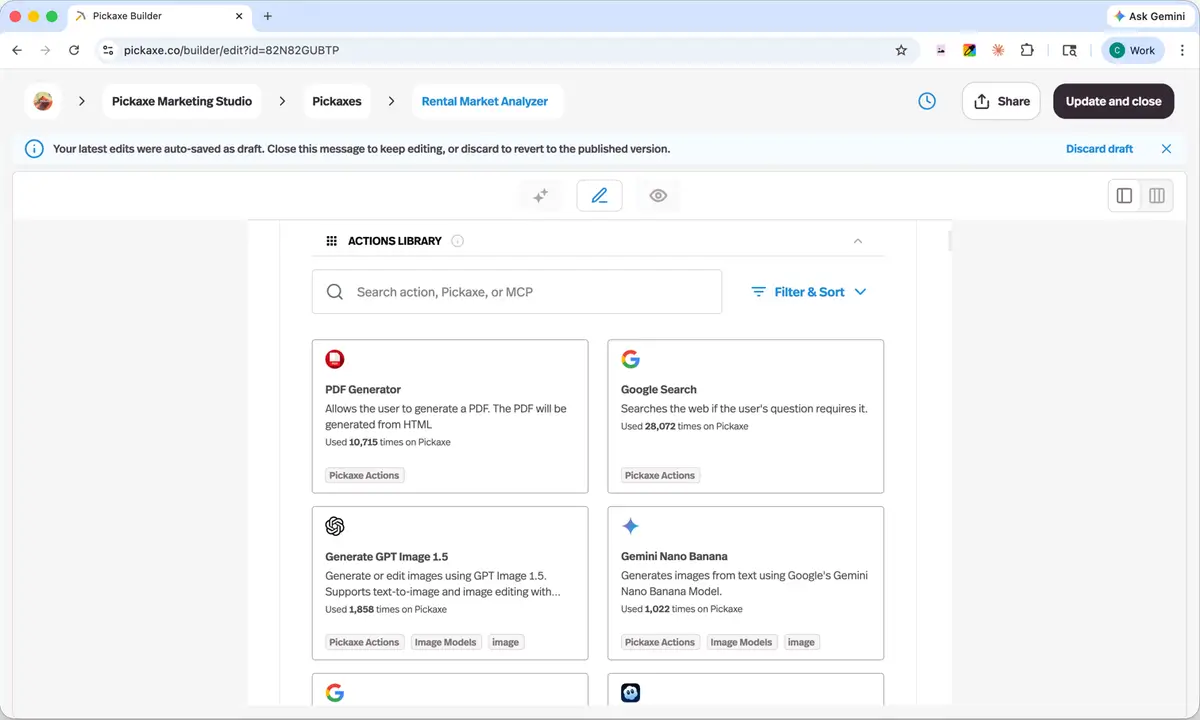Click the AI sparkle builder icon
The width and height of the screenshot is (1200, 720).
pyautogui.click(x=540, y=196)
